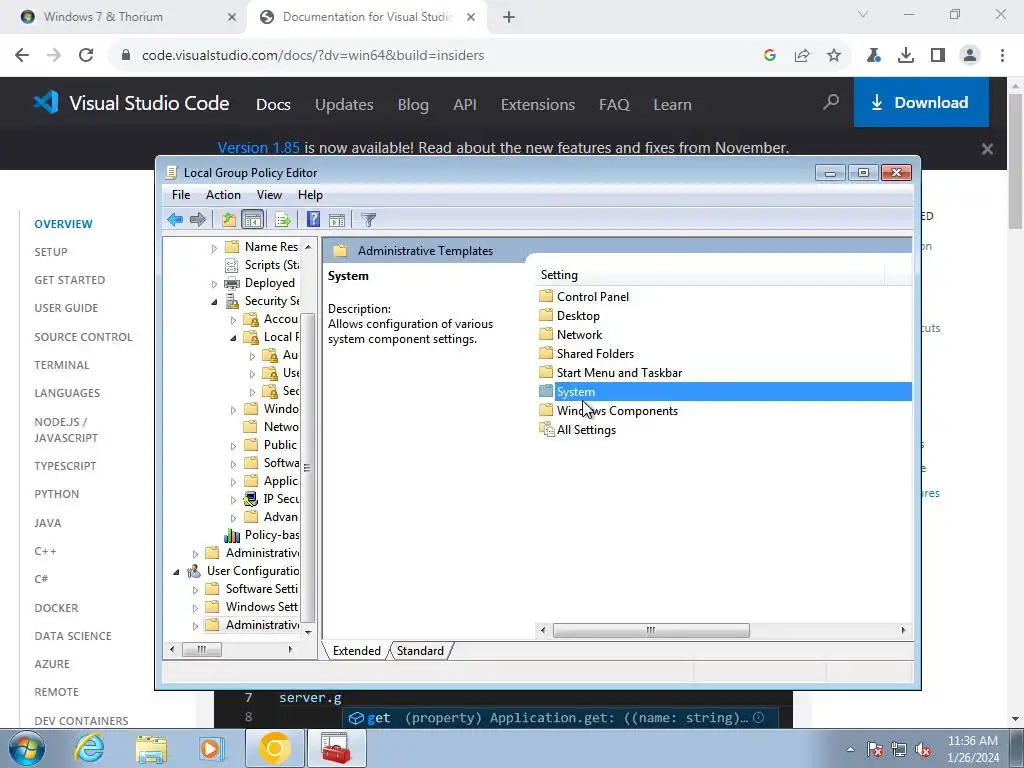Click the share page icon in address bar

802,56
